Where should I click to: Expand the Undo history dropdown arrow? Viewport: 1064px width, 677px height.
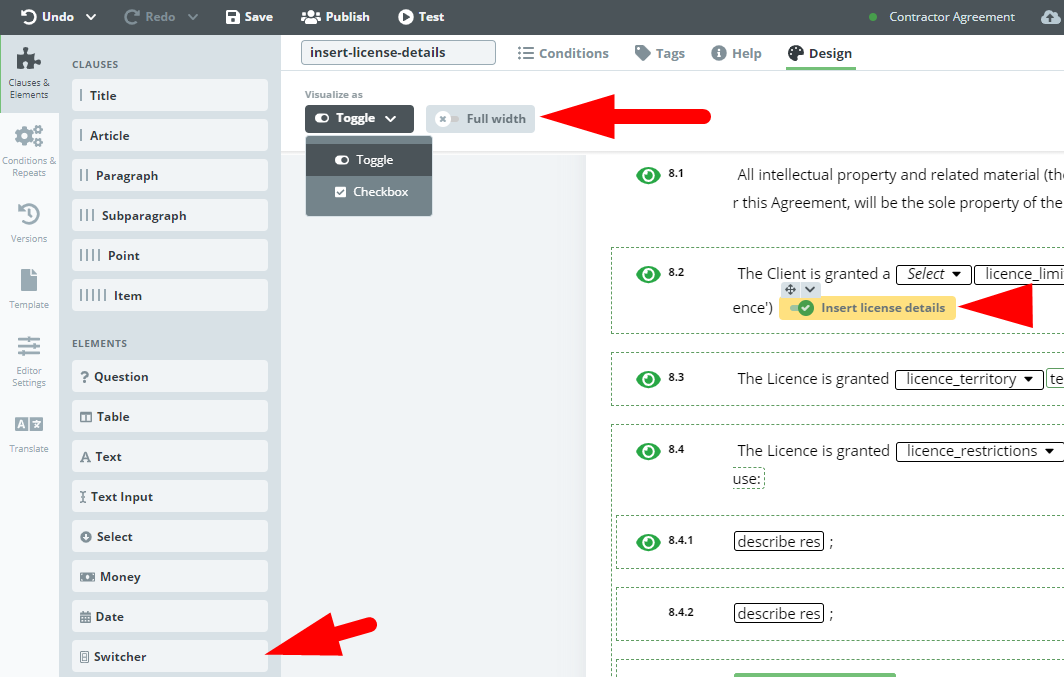tap(91, 17)
